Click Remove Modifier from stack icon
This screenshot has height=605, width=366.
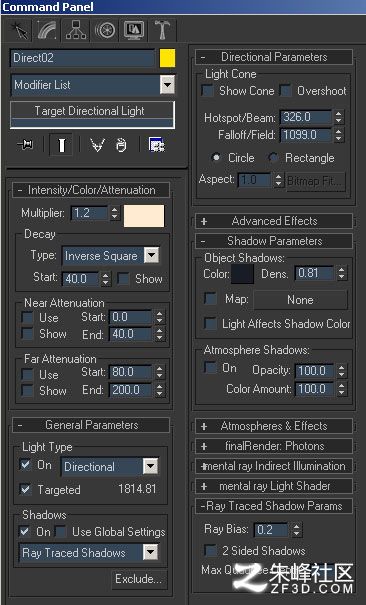point(121,145)
